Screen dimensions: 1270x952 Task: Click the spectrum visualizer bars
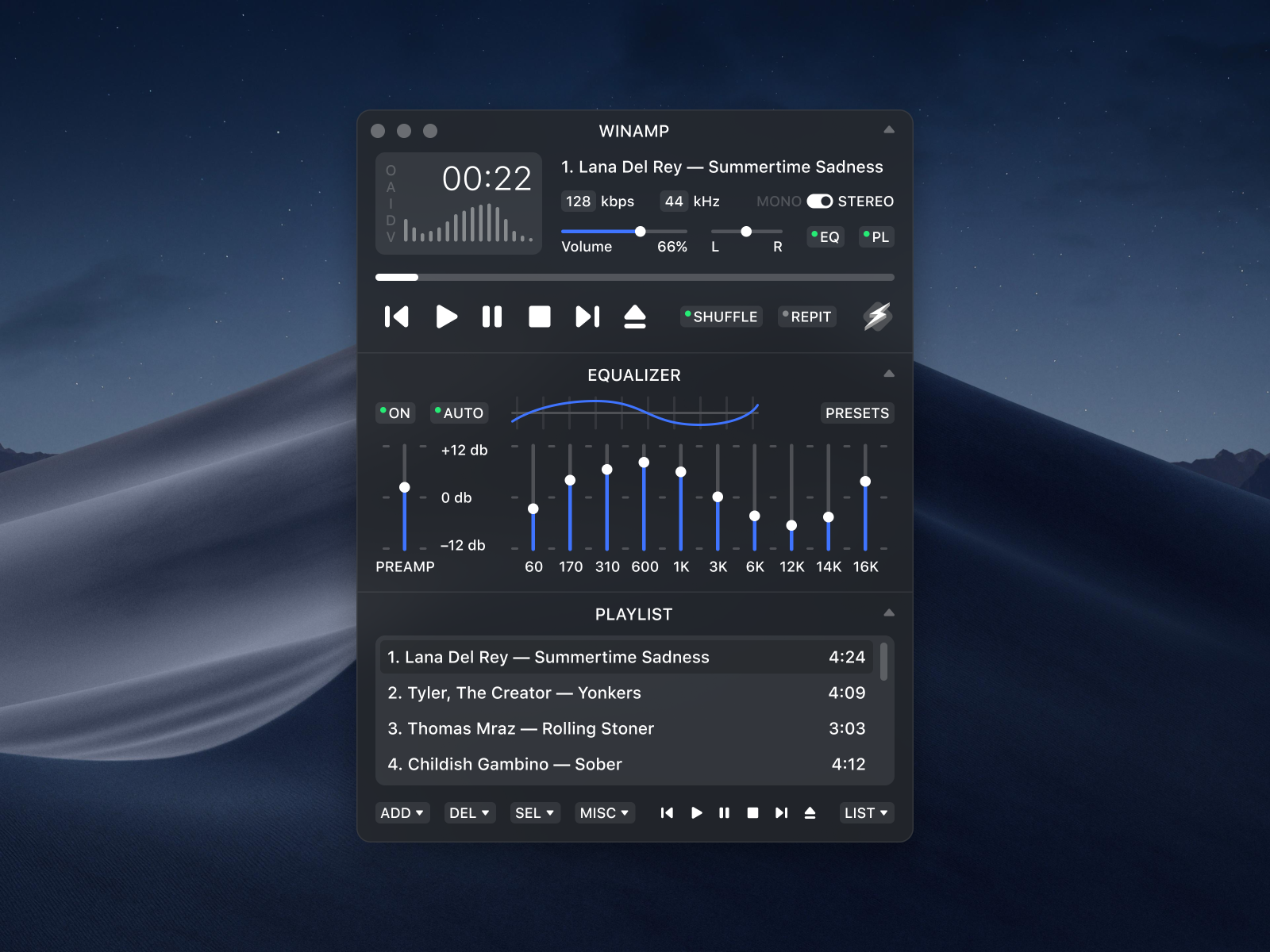click(x=468, y=223)
